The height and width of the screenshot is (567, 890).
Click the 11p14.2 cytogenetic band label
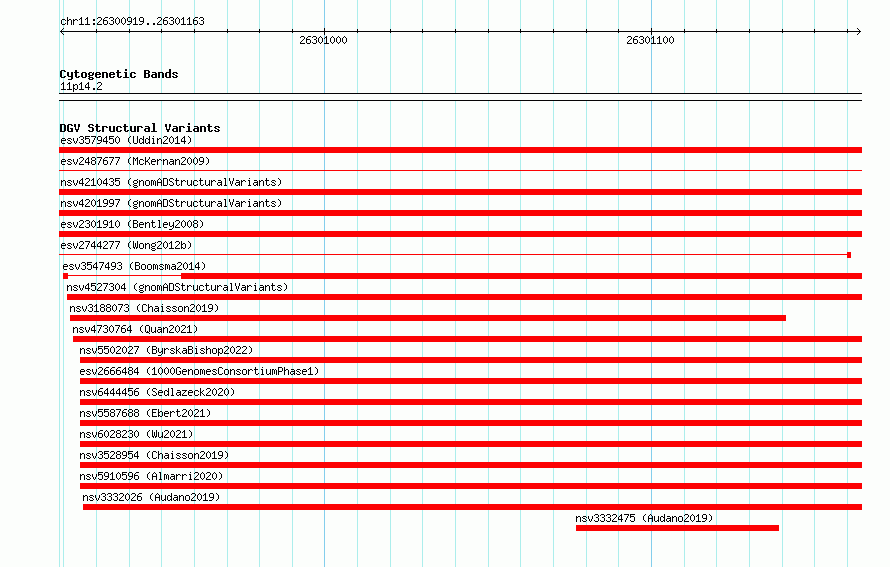pos(81,86)
